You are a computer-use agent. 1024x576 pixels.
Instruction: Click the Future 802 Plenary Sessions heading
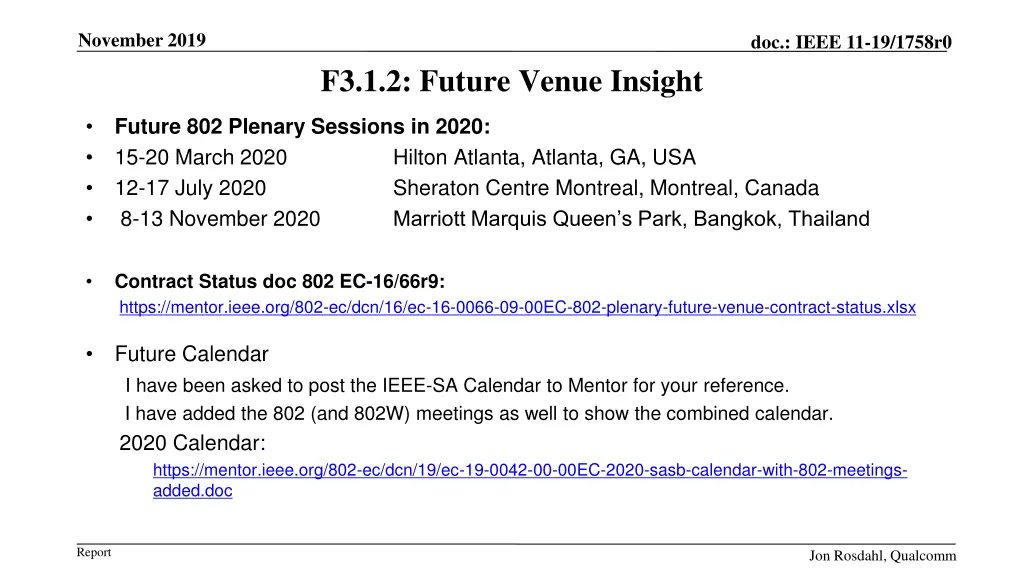[302, 126]
